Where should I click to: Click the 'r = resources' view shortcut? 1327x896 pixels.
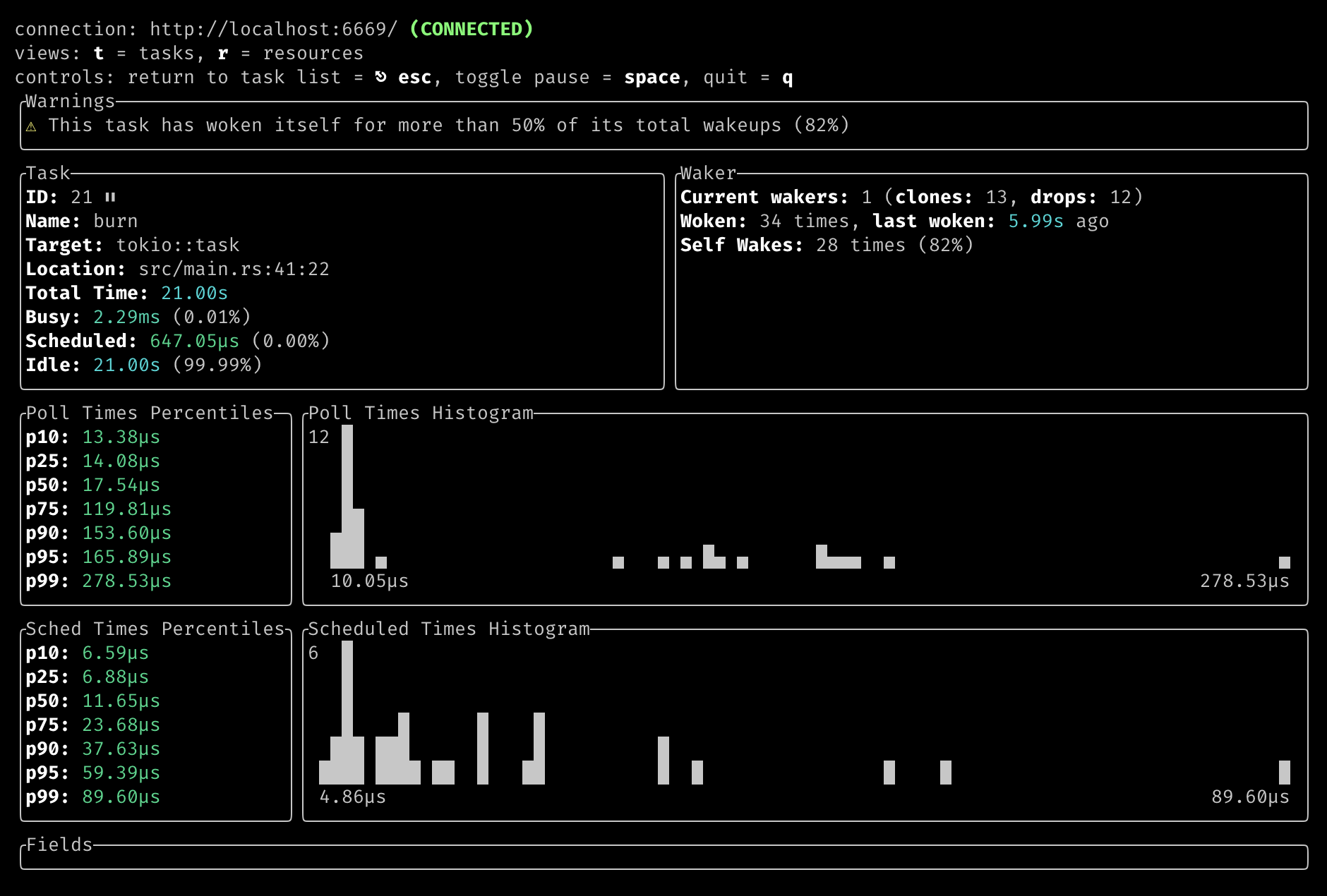pyautogui.click(x=291, y=54)
